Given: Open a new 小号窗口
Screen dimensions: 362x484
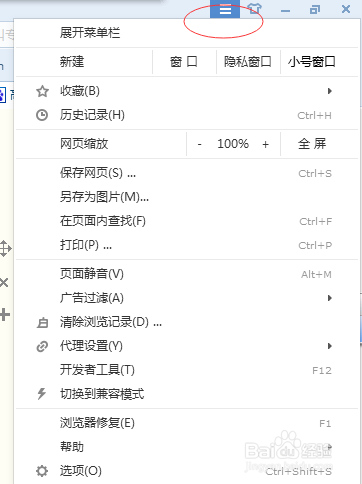Looking at the screenshot, I should tap(312, 62).
